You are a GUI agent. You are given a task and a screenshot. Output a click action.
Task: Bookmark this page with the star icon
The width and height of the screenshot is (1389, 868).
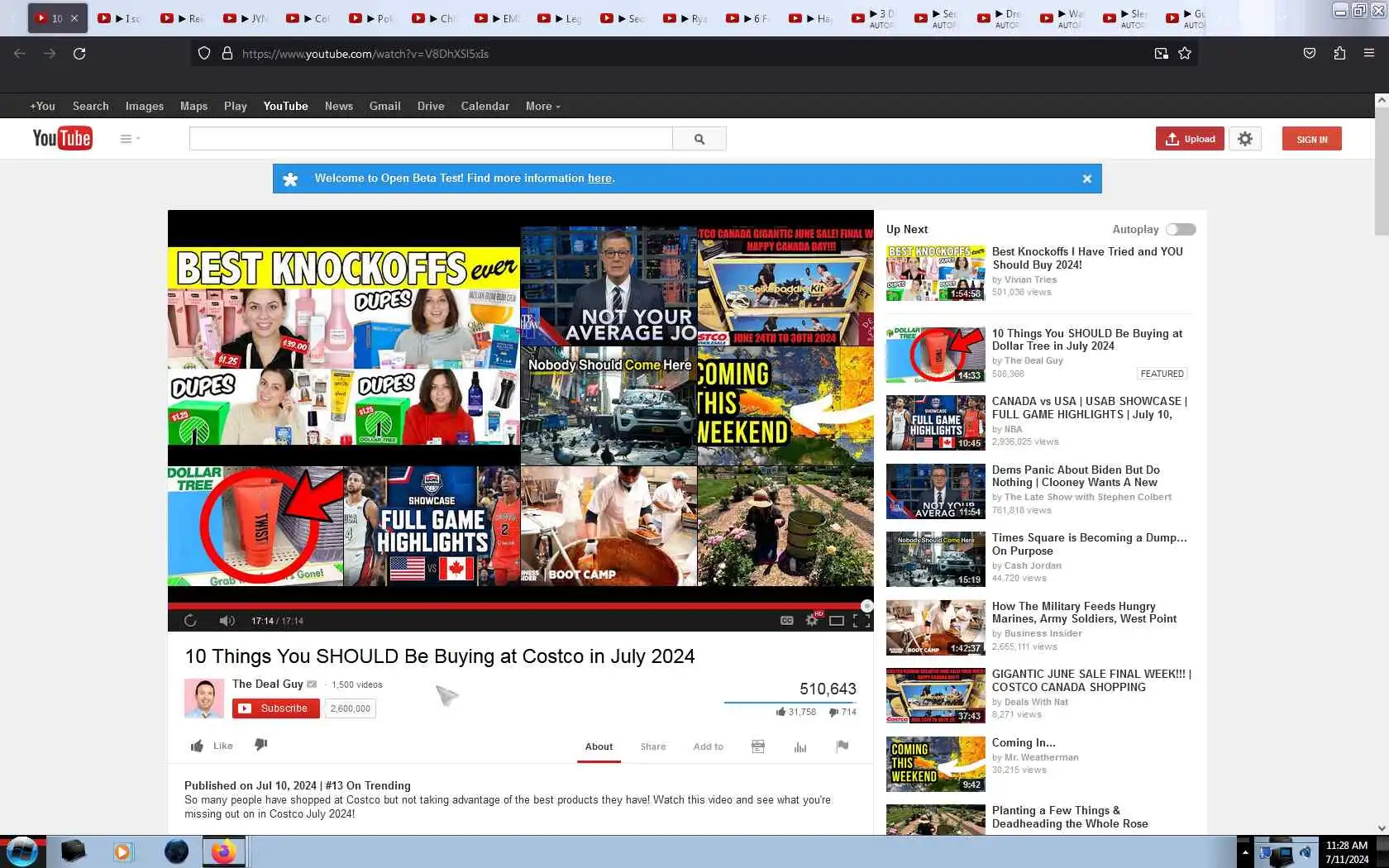point(1185,54)
